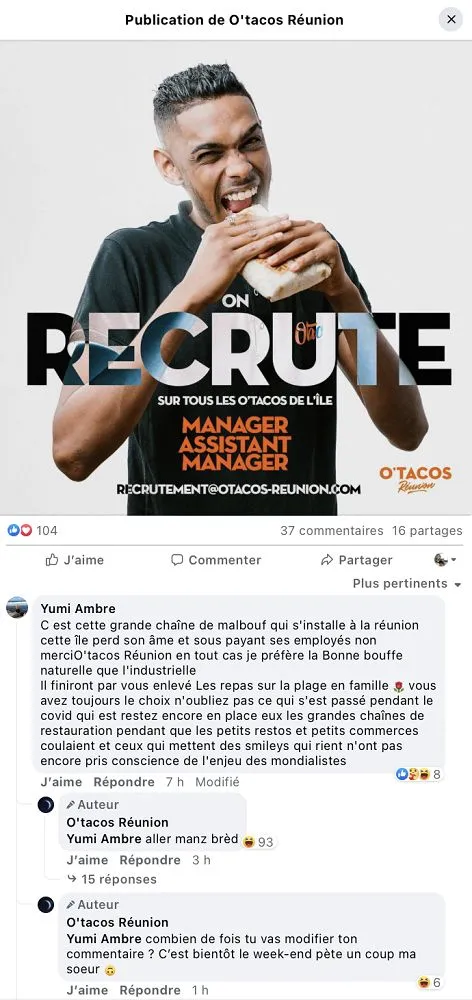472x1000 pixels.
Task: Reply to Yumi Ambre's comment via Répondre
Action: (x=124, y=782)
